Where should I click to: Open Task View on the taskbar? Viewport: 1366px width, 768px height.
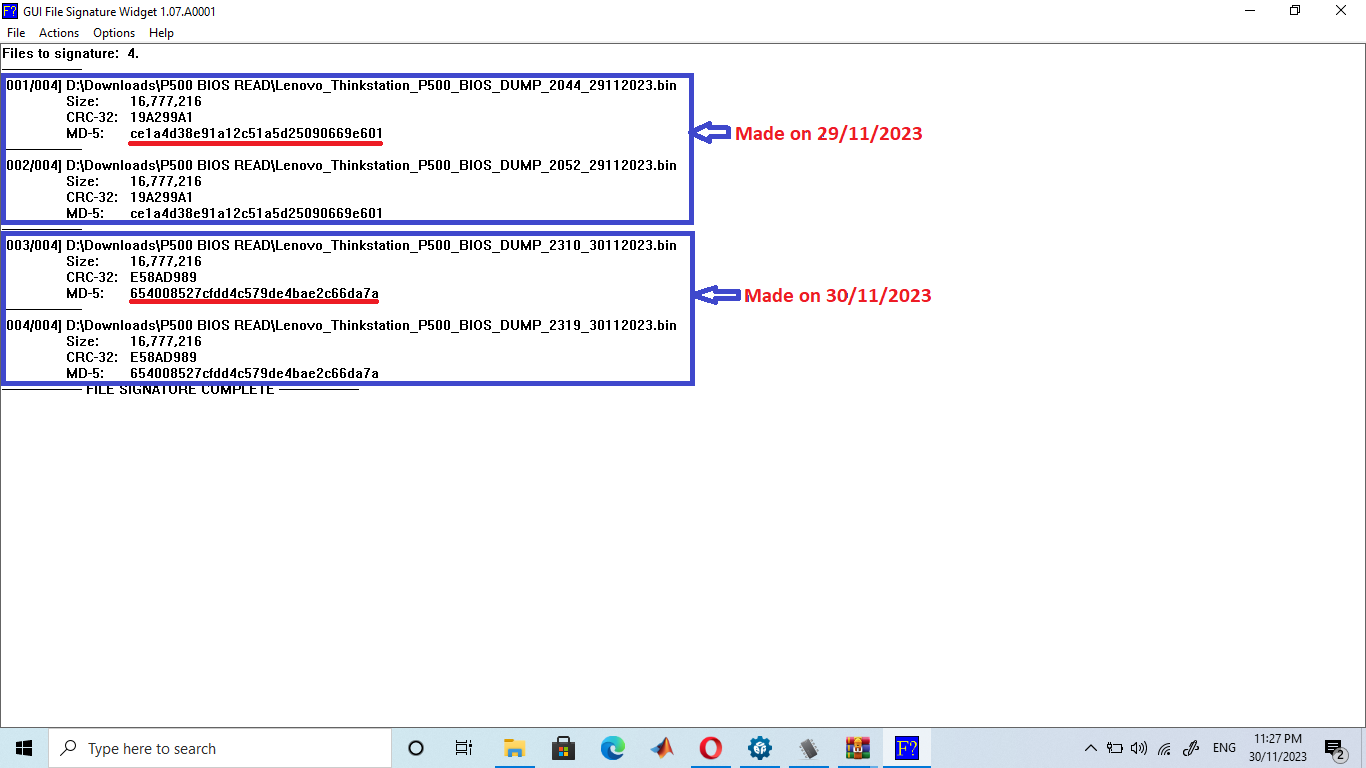(x=464, y=748)
